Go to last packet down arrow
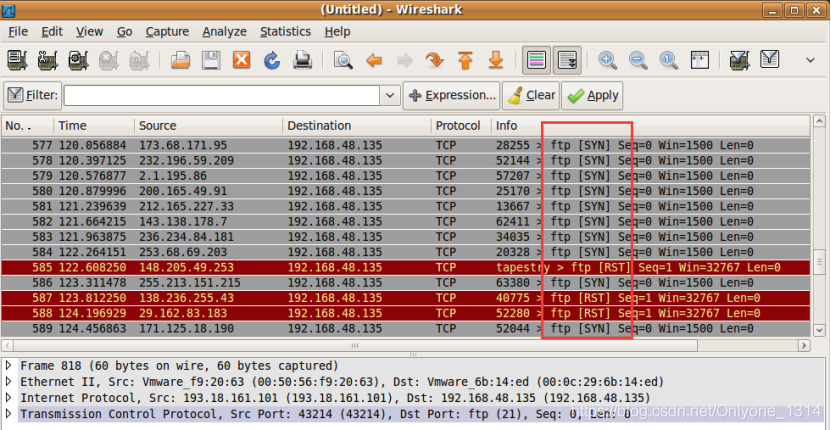 point(496,60)
